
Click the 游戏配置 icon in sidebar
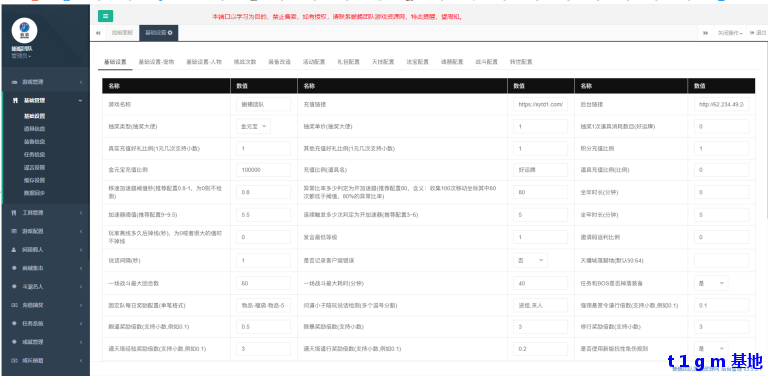click(x=14, y=231)
